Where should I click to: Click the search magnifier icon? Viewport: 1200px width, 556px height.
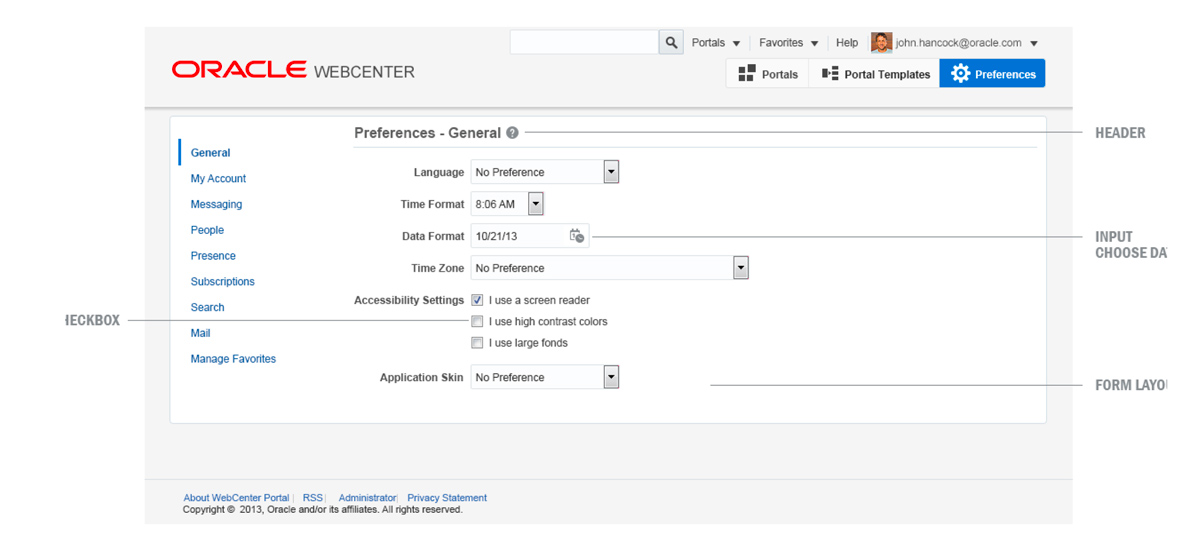click(x=671, y=43)
